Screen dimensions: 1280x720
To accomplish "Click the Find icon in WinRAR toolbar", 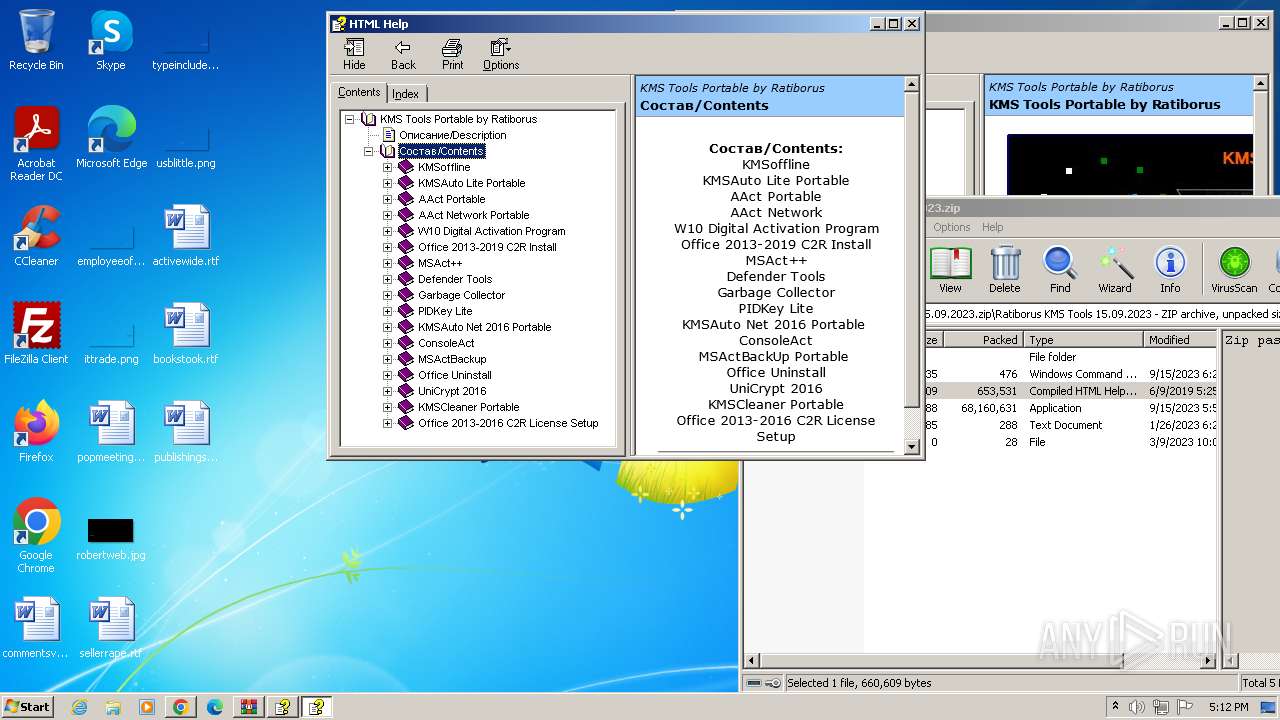I will pos(1060,270).
